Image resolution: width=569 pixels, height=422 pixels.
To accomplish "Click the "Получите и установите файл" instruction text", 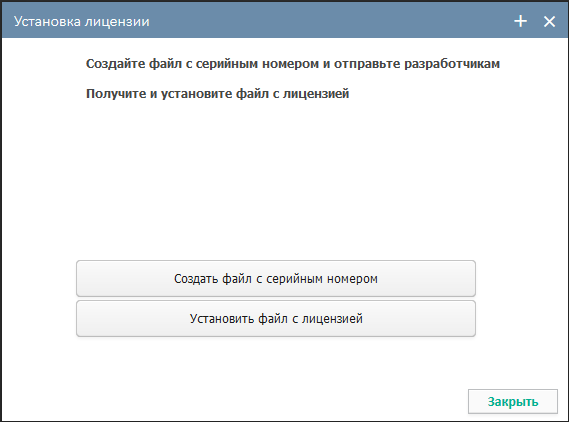I will tap(177, 94).
